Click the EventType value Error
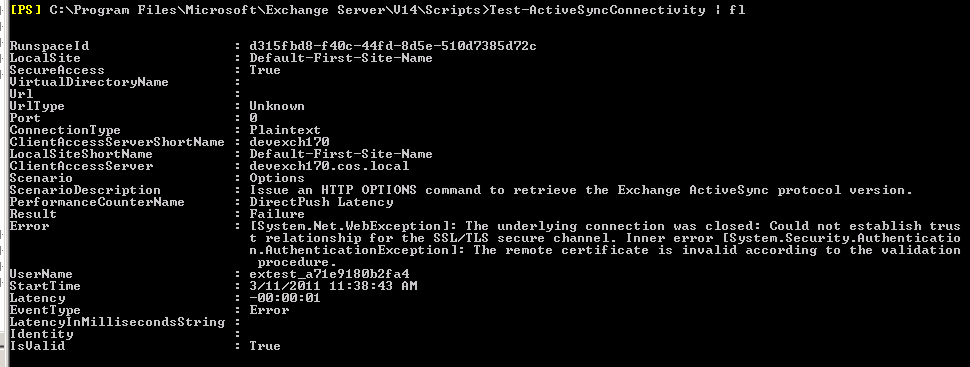 pyautogui.click(x=269, y=310)
